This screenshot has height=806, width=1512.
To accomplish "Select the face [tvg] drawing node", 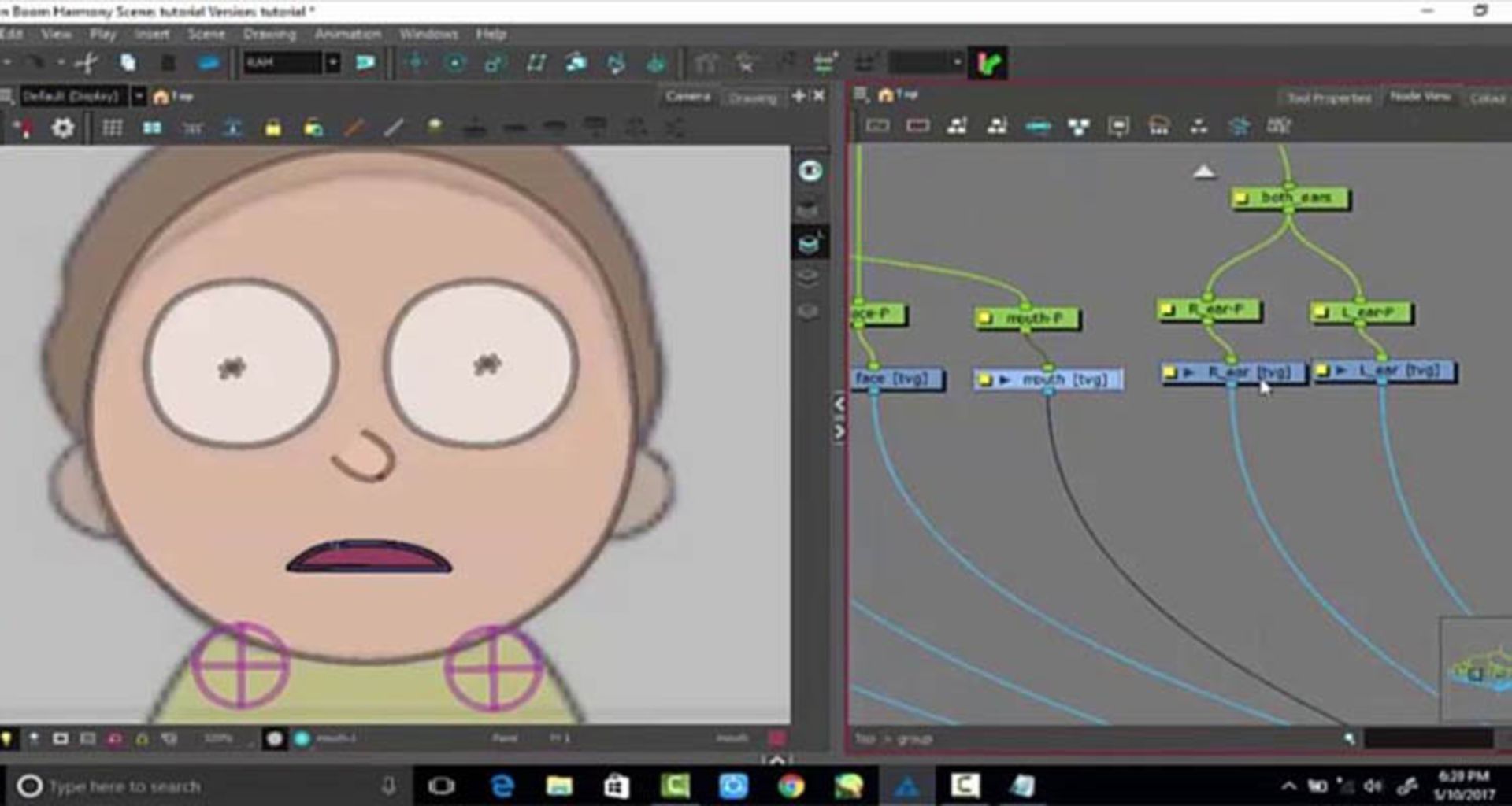I will coord(897,379).
